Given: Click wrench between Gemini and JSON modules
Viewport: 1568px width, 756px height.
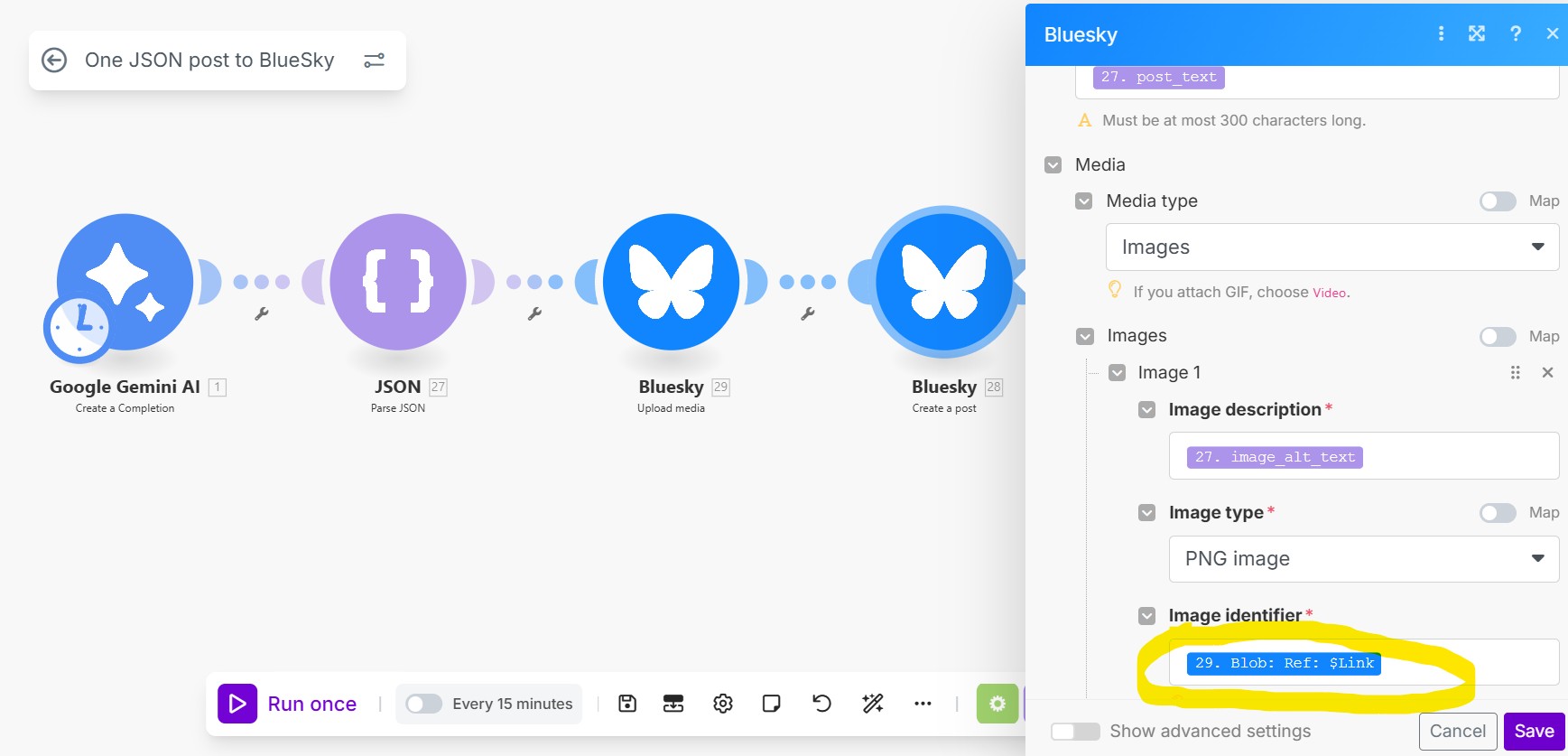Looking at the screenshot, I should pos(262,314).
